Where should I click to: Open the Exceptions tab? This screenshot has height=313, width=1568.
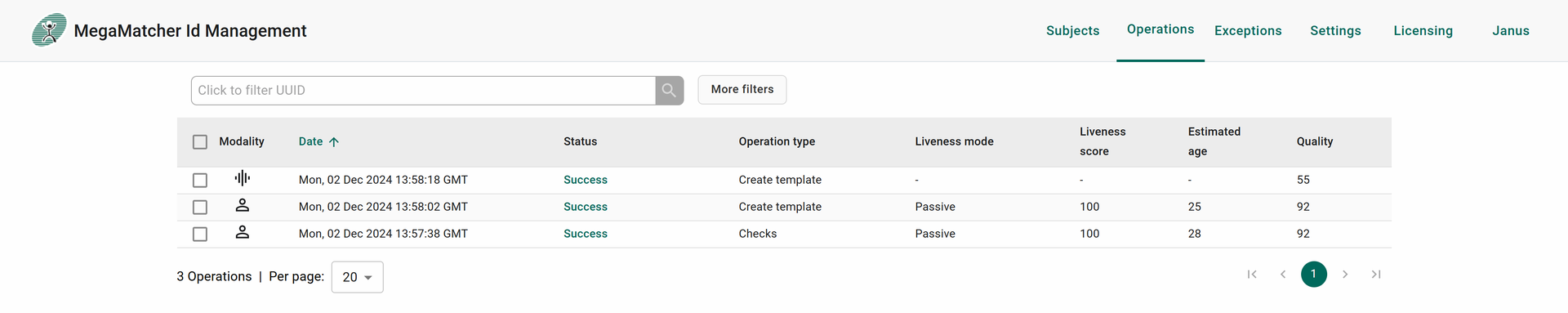click(x=1248, y=30)
